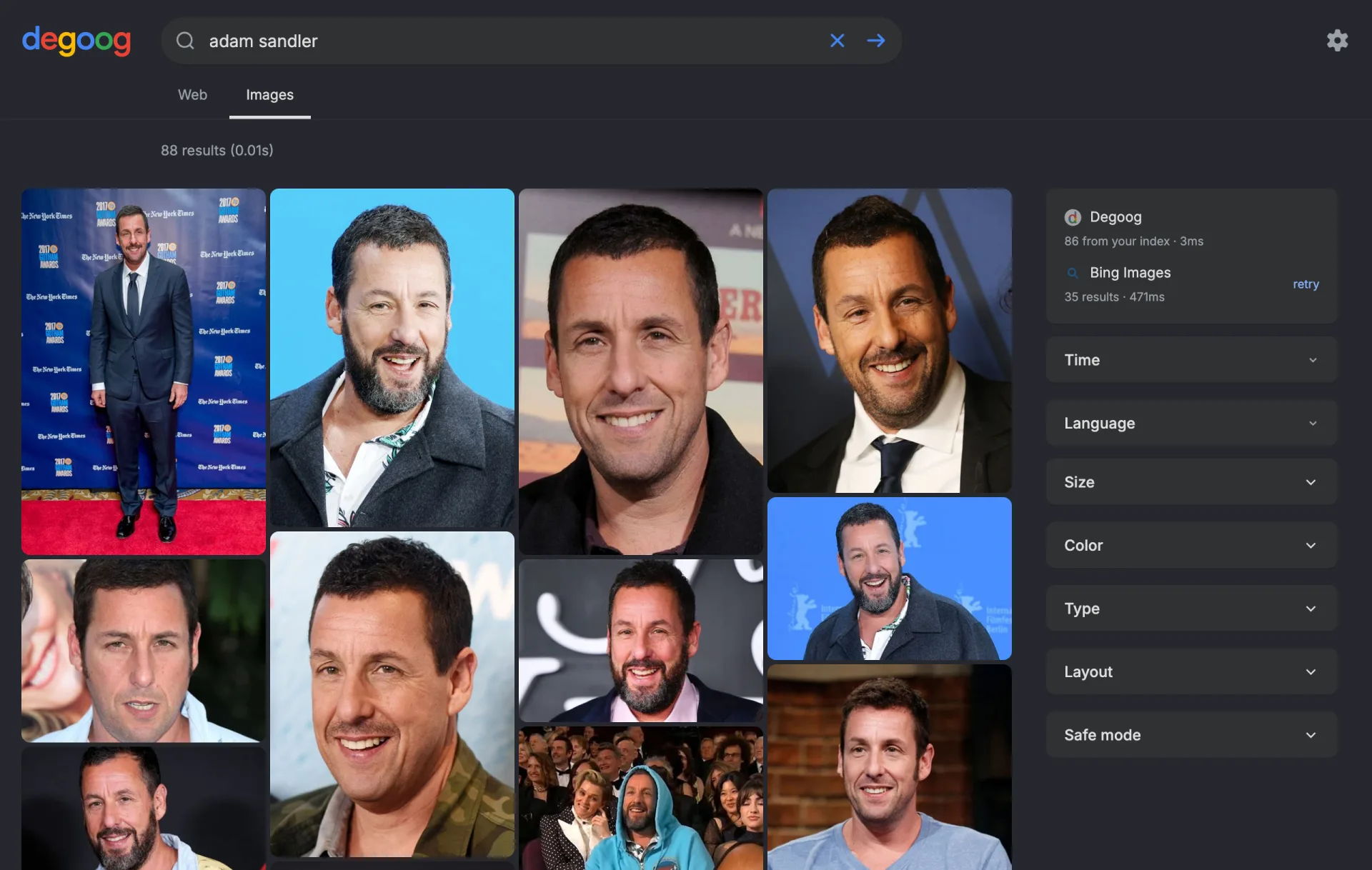Open the photo of man in white shirt and tie
The height and width of the screenshot is (870, 1372).
(x=890, y=341)
